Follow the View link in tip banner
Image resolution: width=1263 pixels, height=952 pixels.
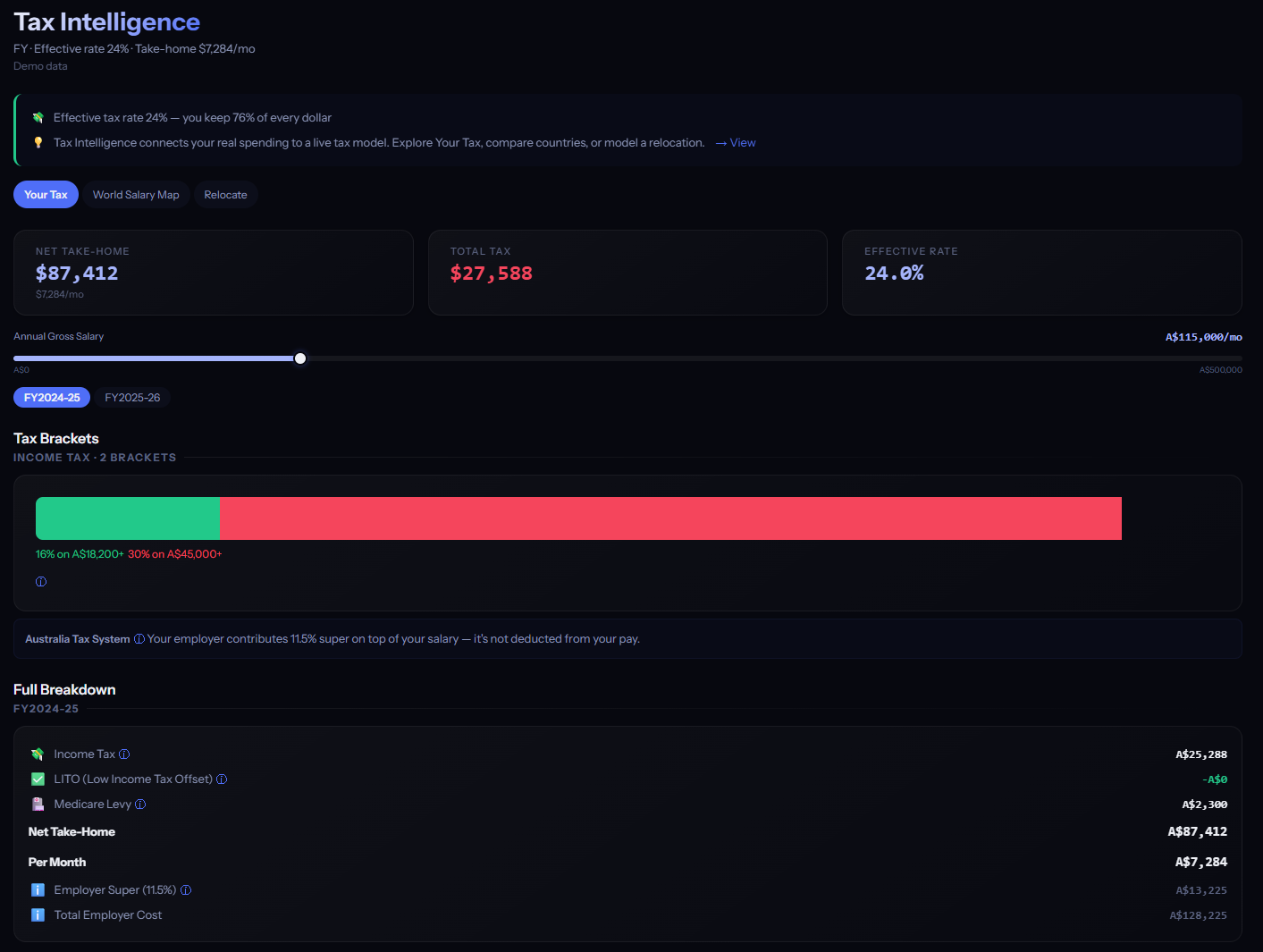pyautogui.click(x=736, y=143)
